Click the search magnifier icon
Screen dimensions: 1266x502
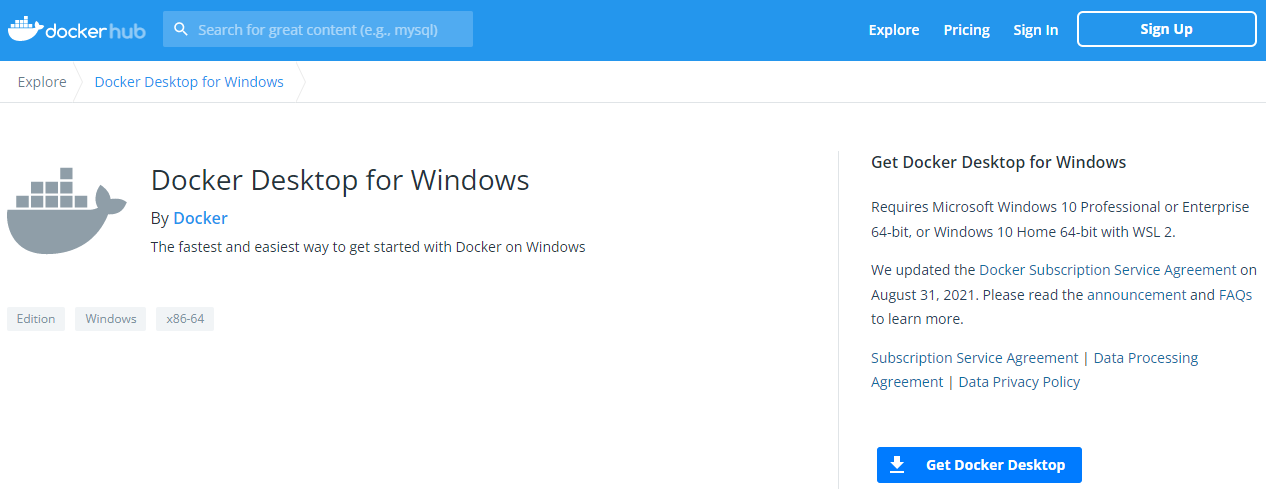pyautogui.click(x=181, y=29)
